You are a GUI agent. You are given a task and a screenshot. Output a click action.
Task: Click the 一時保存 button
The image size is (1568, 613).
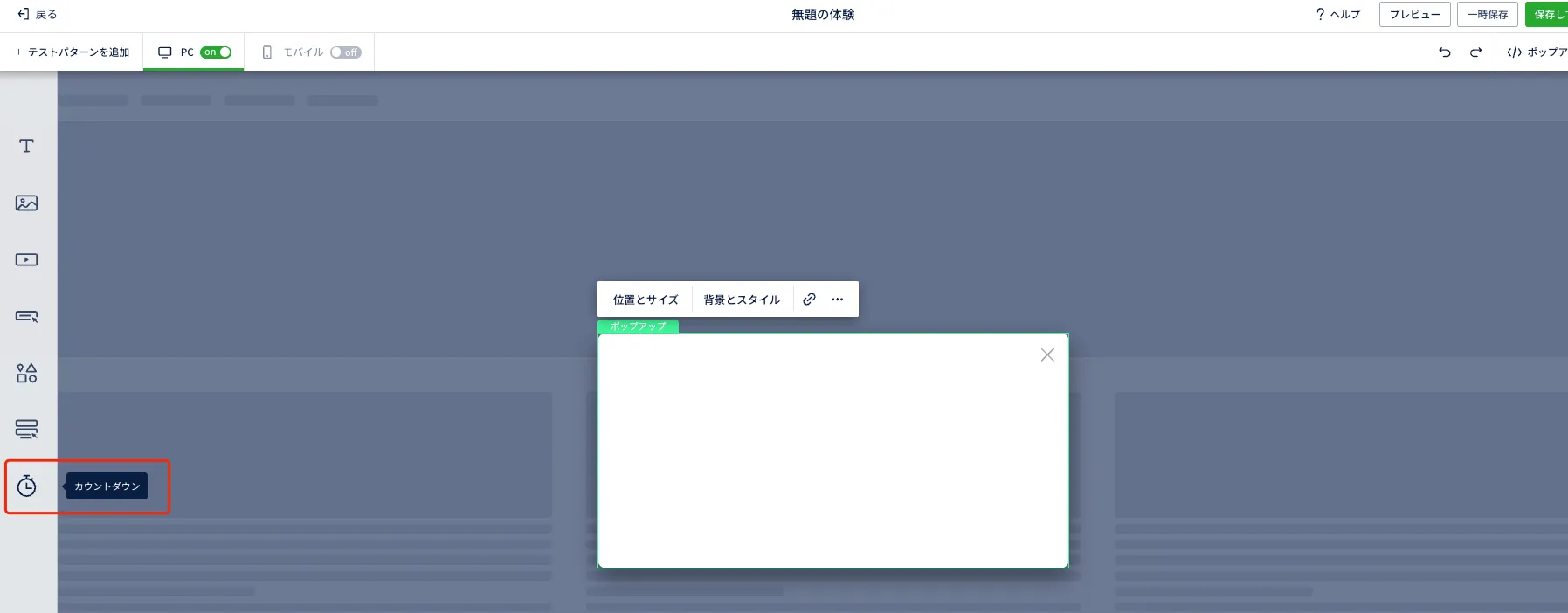click(1487, 15)
